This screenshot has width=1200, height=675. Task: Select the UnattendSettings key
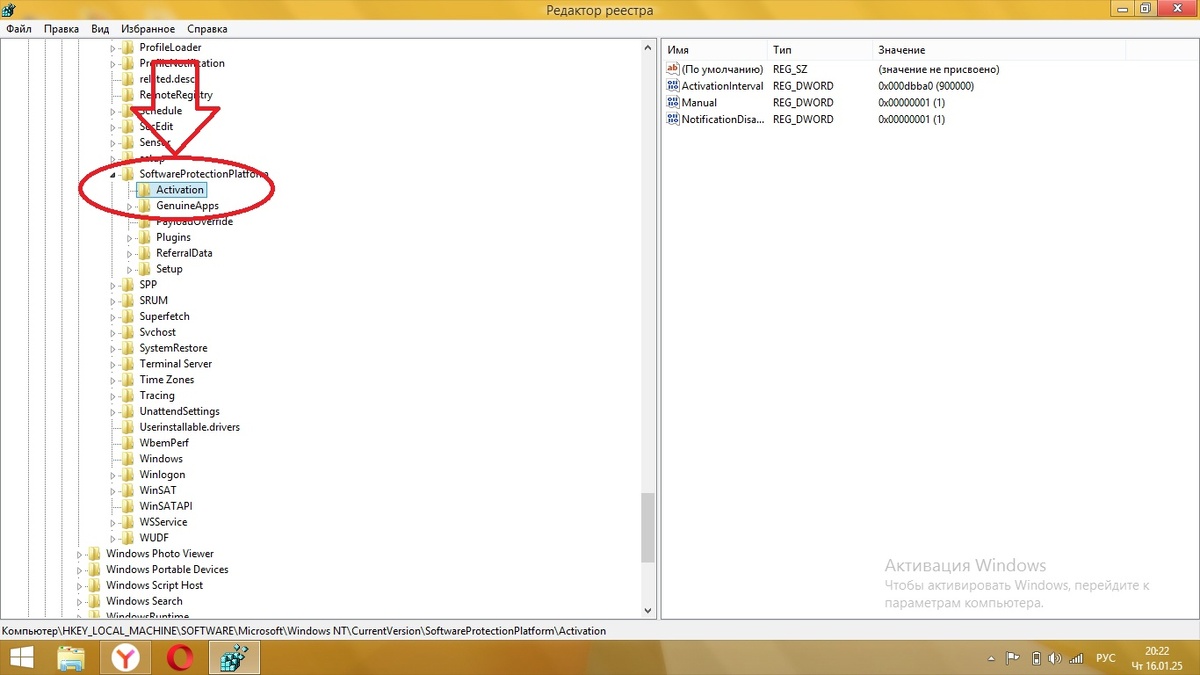point(179,411)
